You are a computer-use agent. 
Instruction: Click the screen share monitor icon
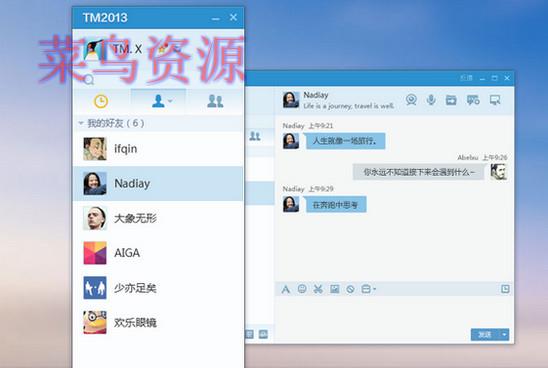coord(495,100)
